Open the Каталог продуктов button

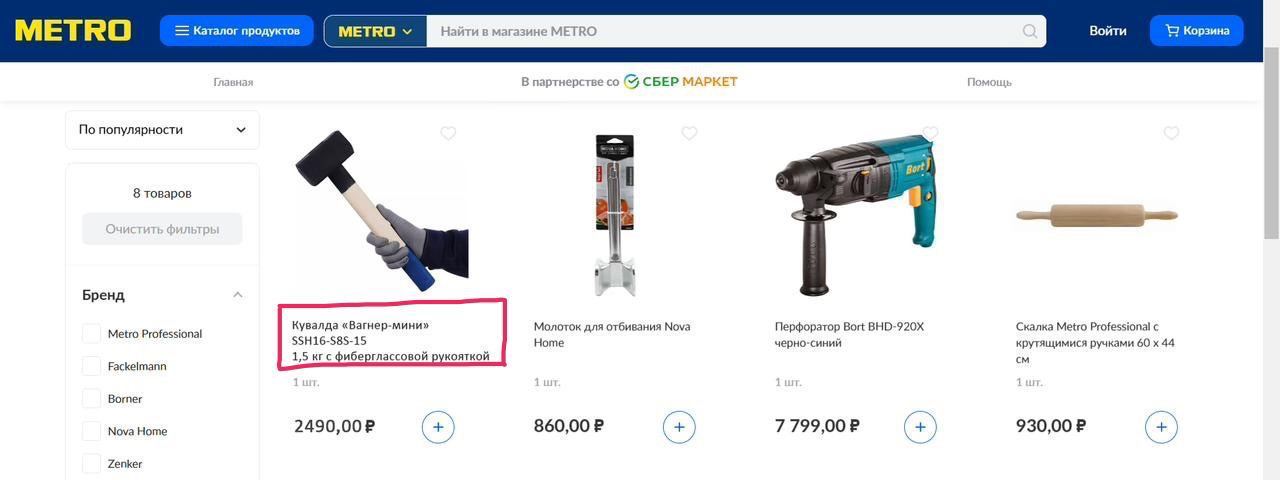(x=237, y=31)
